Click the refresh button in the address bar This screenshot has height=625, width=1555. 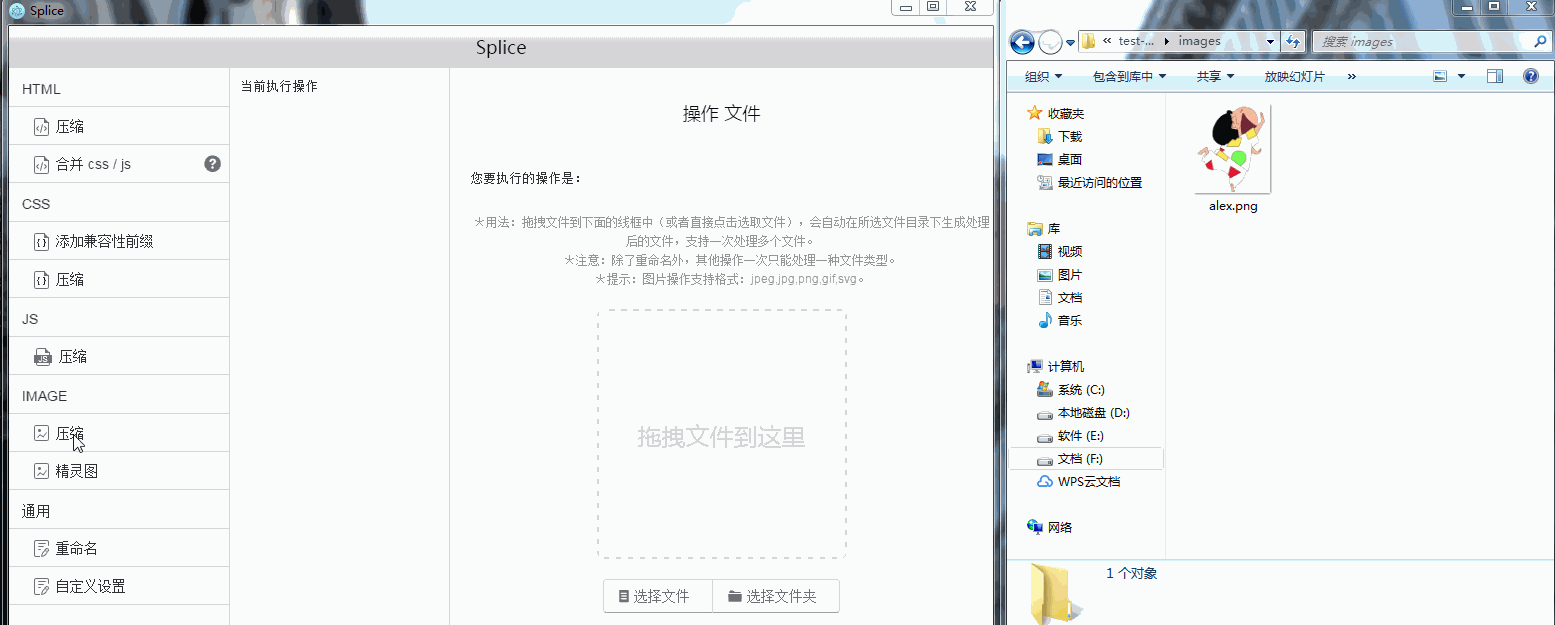coord(1293,41)
